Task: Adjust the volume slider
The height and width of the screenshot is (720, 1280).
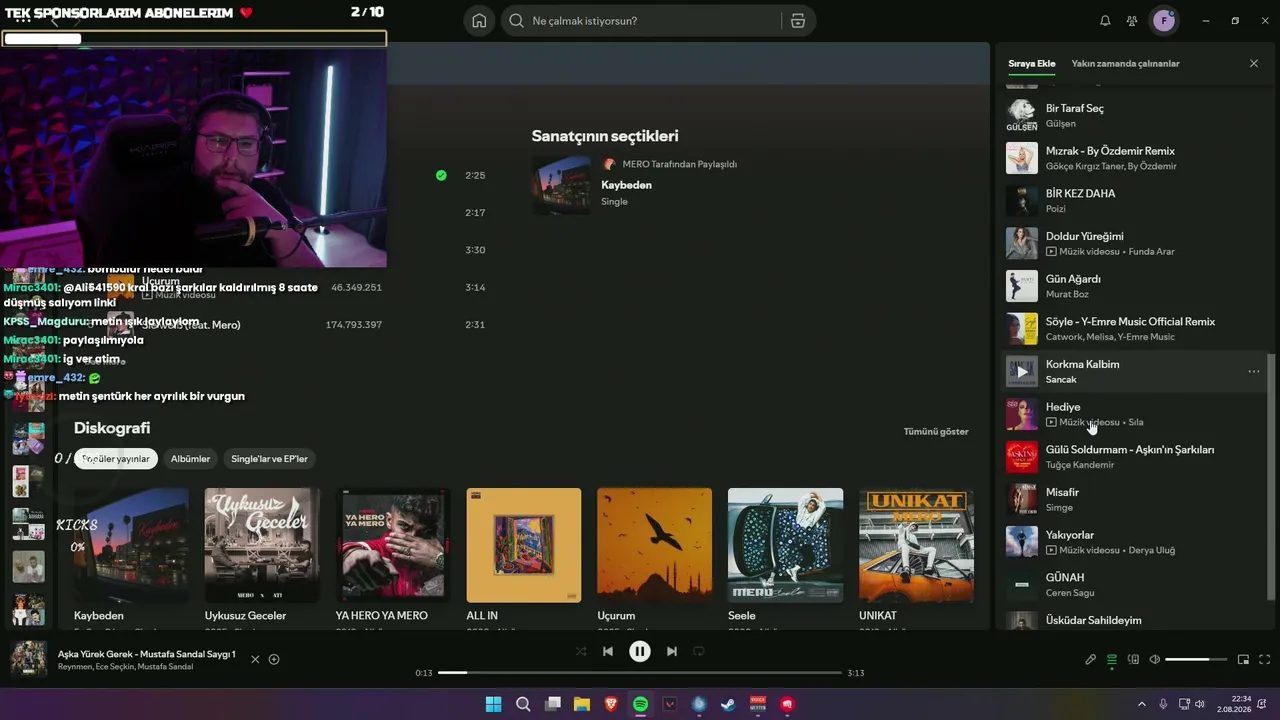Action: pyautogui.click(x=1196, y=659)
